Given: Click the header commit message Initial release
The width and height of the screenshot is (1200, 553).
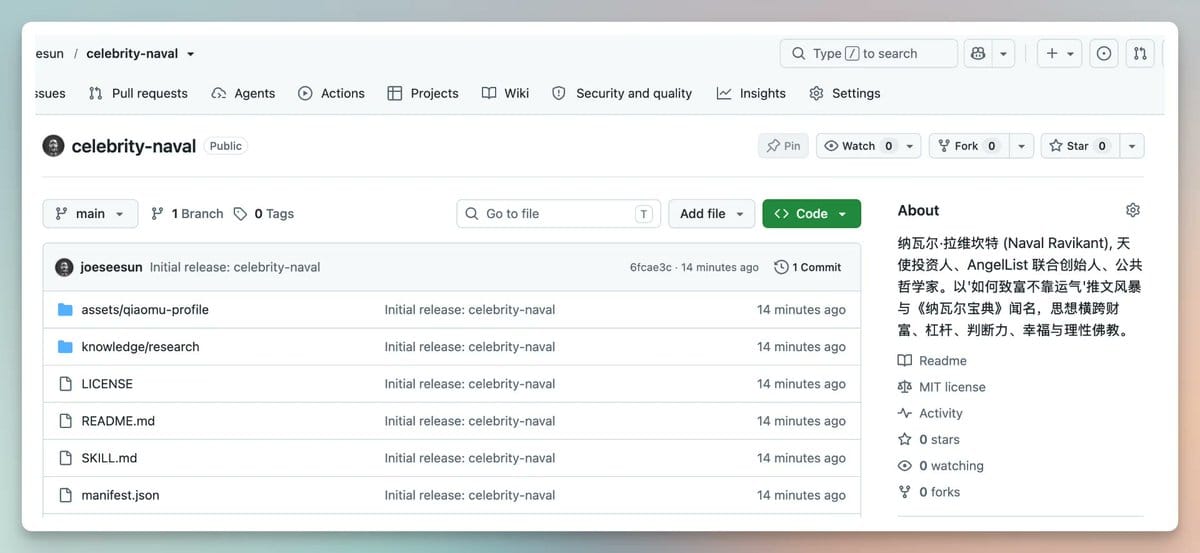Looking at the screenshot, I should pyautogui.click(x=235, y=267).
